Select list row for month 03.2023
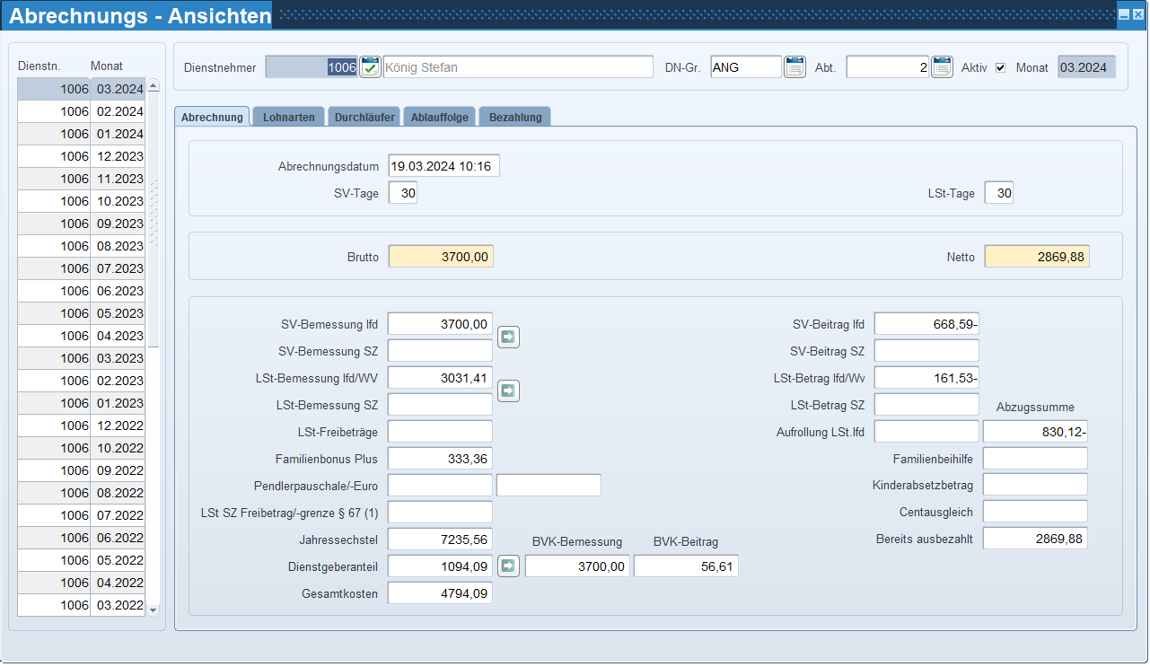This screenshot has height=667, width=1150. (81, 358)
